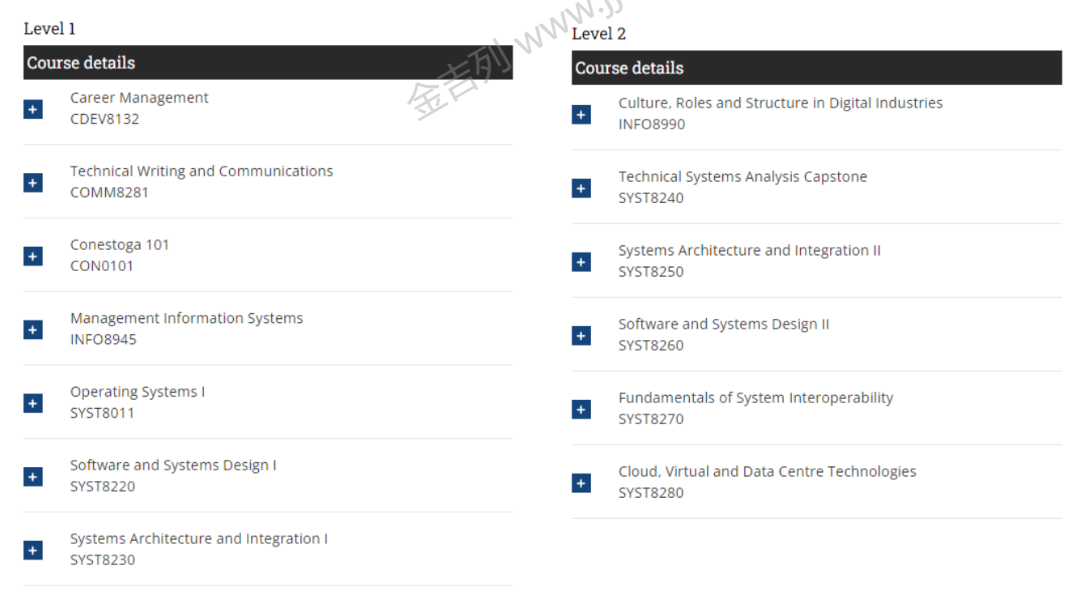The image size is (1080, 594).
Task: Expand the Conestoga 101 course row
Action: (33, 256)
